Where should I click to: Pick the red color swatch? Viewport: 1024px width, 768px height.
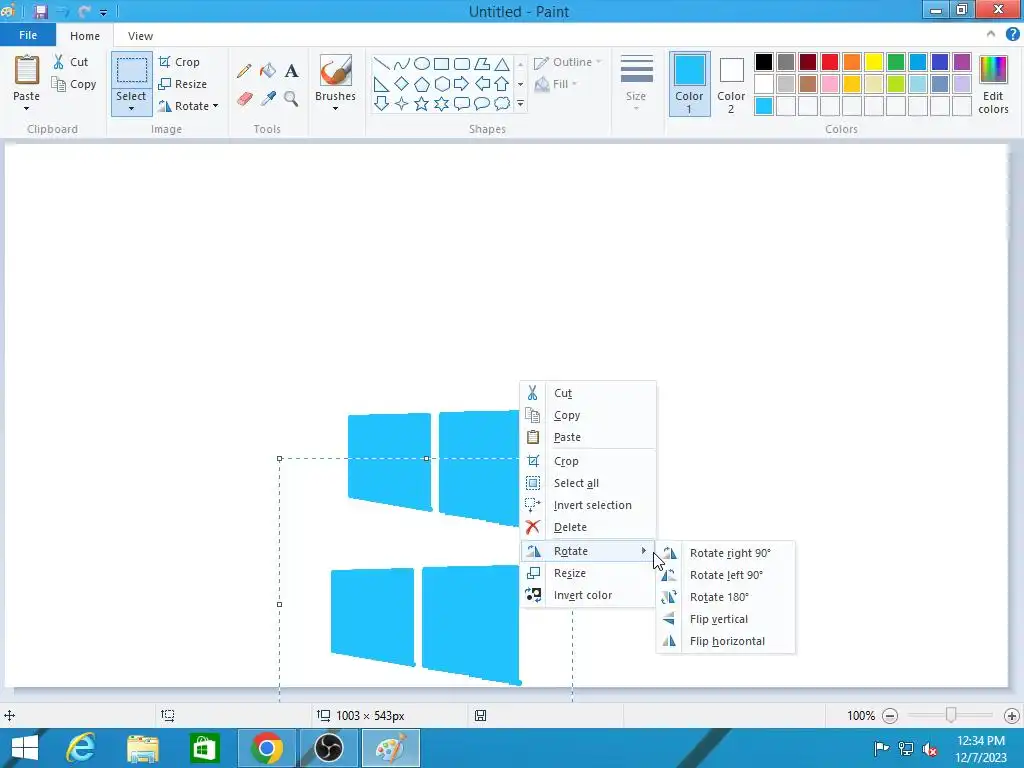click(x=830, y=62)
